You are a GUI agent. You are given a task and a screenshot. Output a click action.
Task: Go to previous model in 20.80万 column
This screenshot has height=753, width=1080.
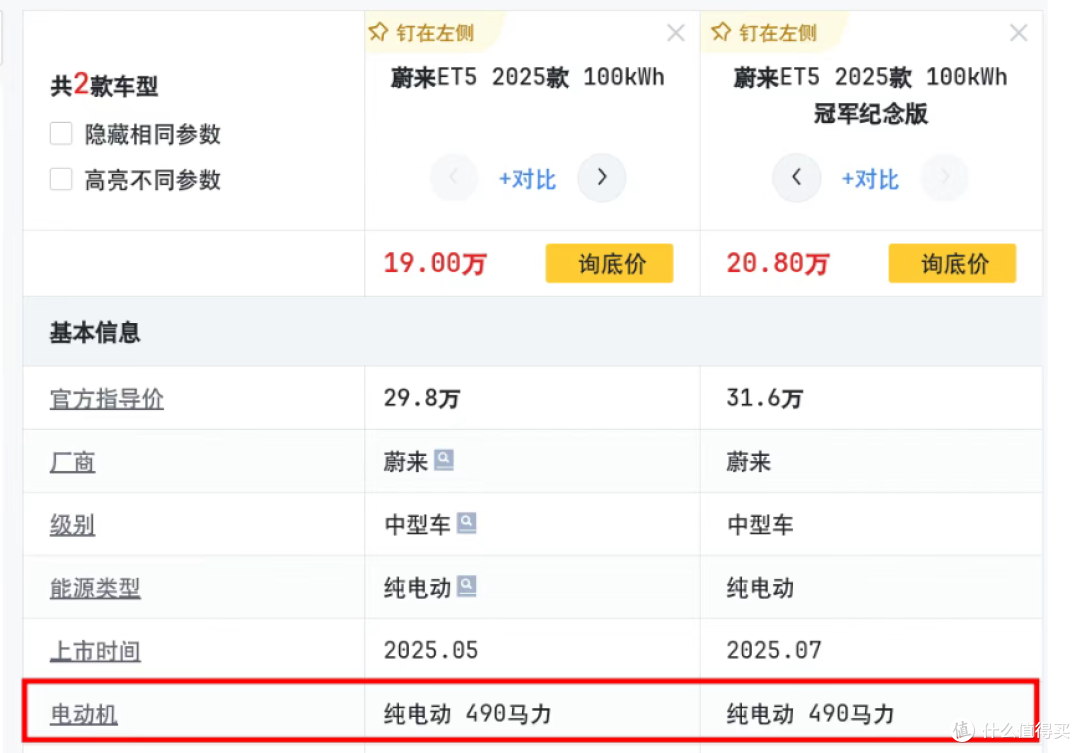pos(796,178)
